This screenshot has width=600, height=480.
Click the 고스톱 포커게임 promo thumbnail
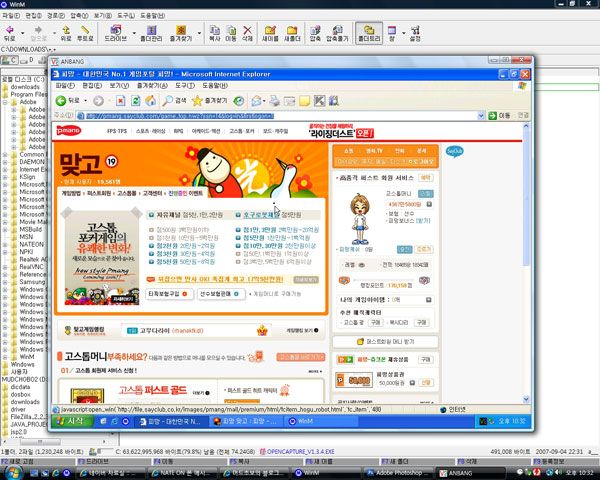(x=101, y=259)
